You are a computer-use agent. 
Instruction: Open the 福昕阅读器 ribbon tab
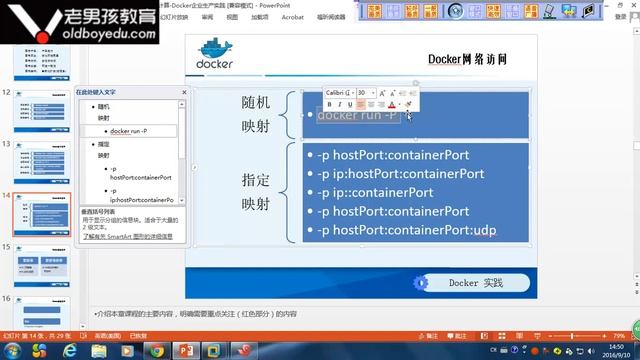point(331,17)
